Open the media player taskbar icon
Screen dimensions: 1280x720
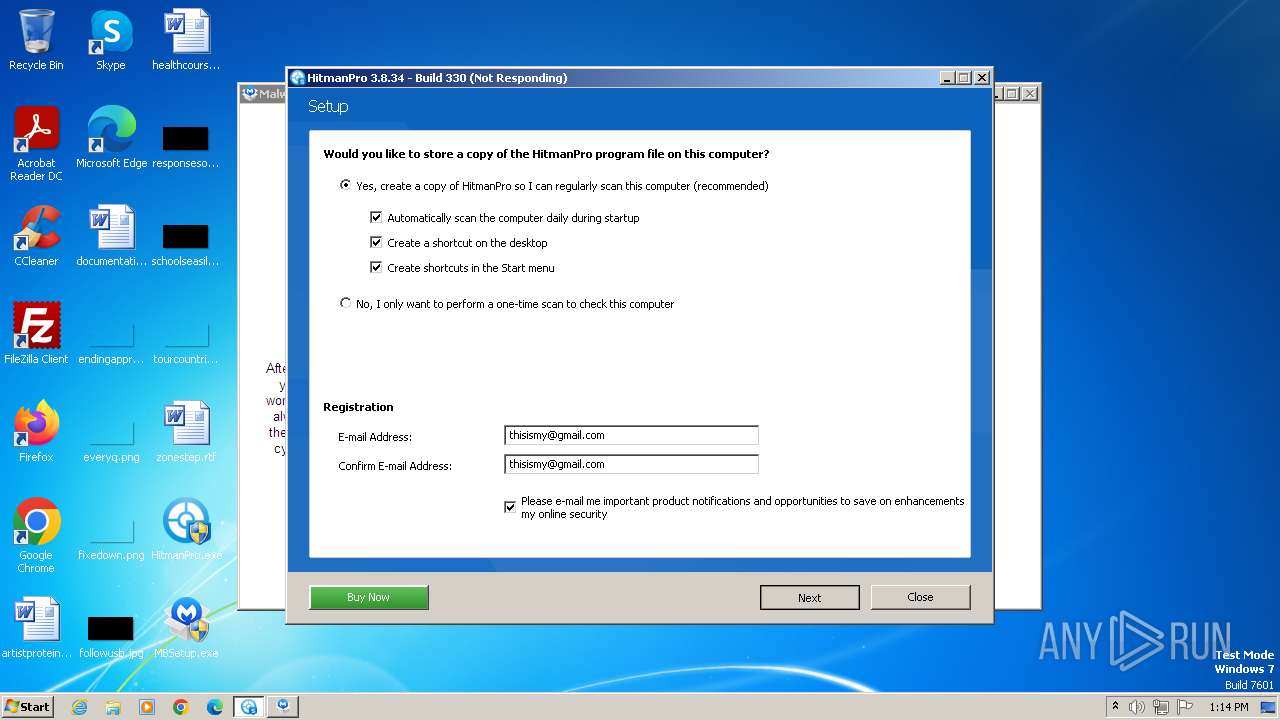147,707
